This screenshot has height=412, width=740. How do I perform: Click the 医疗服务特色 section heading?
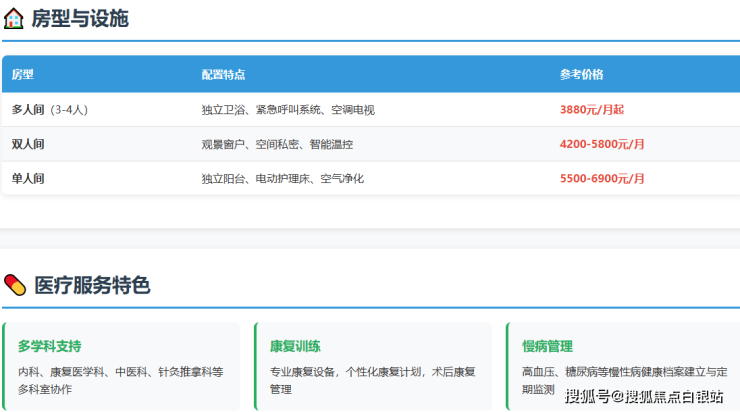(92, 285)
